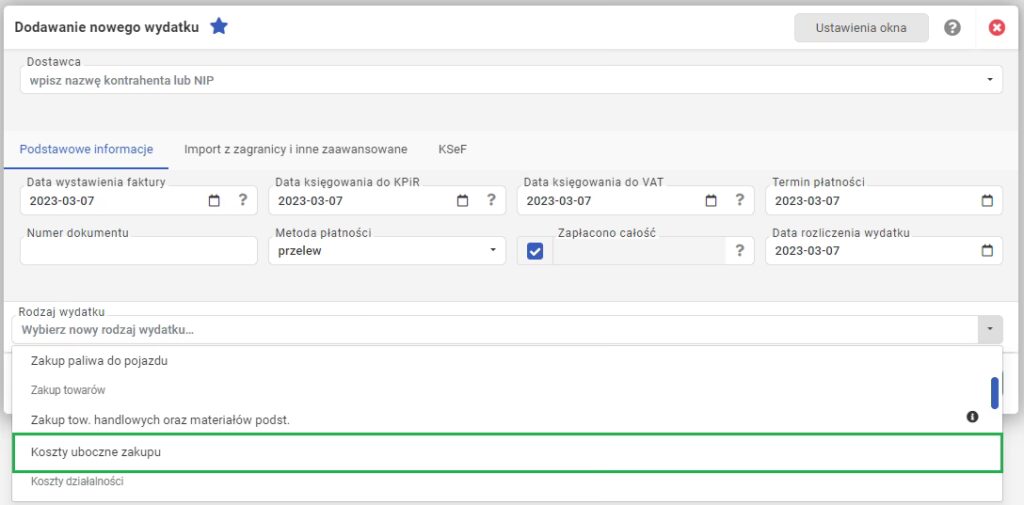Open calendar for Data księgowania do KPiR
The width and height of the screenshot is (1024, 505).
[462, 200]
